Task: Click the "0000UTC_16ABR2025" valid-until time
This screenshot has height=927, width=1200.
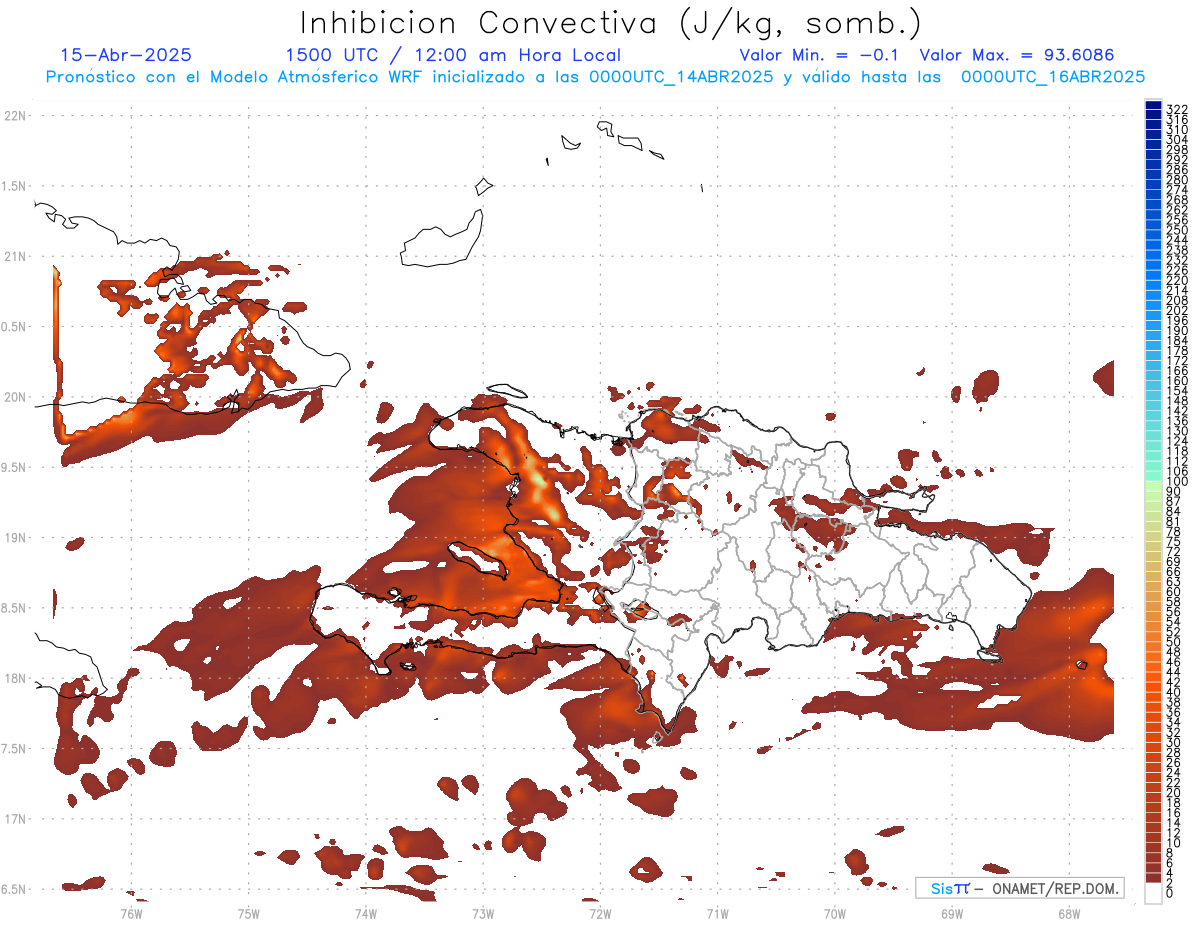Action: [x=1053, y=76]
